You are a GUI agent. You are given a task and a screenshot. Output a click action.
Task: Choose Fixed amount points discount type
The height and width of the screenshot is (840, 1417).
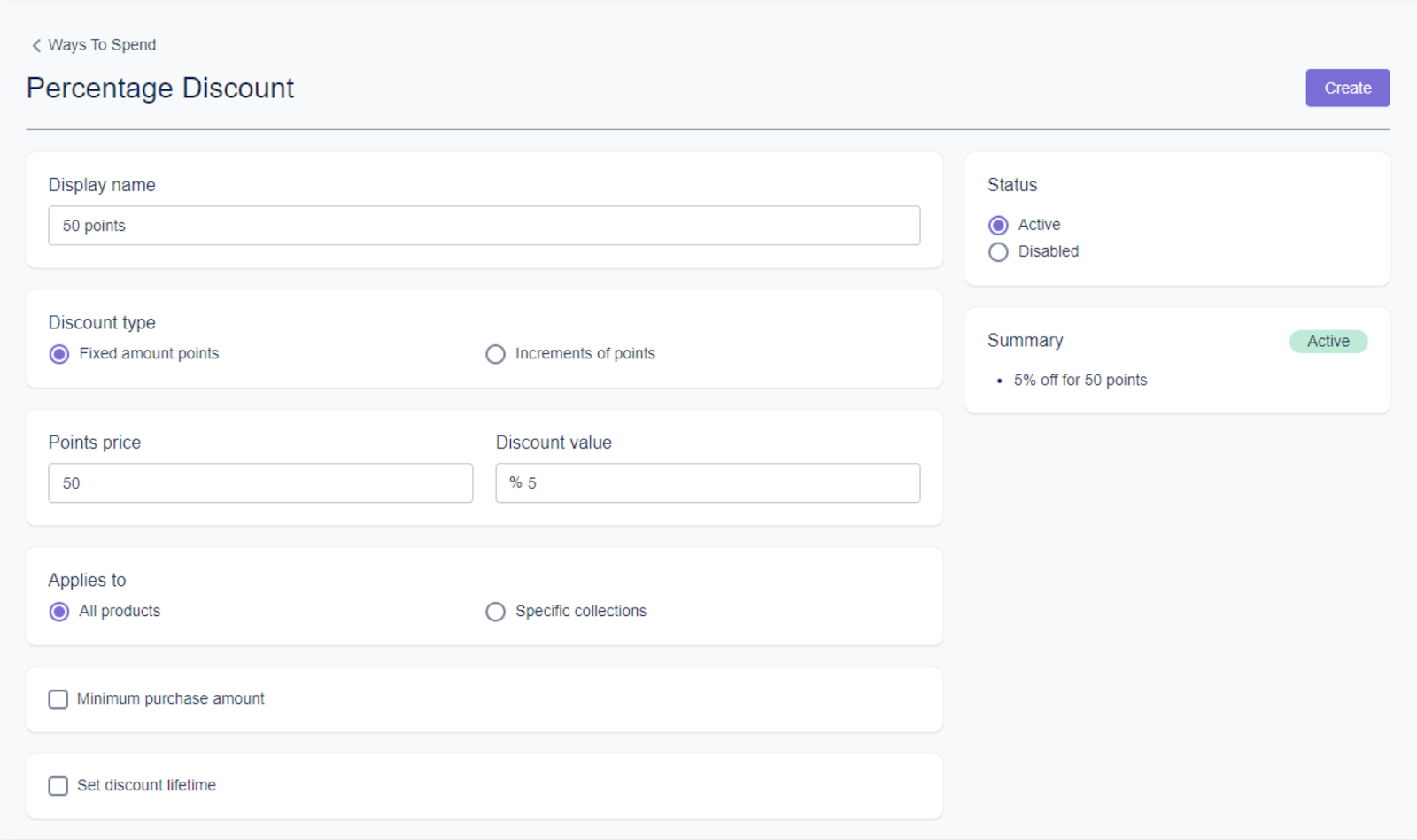59,354
